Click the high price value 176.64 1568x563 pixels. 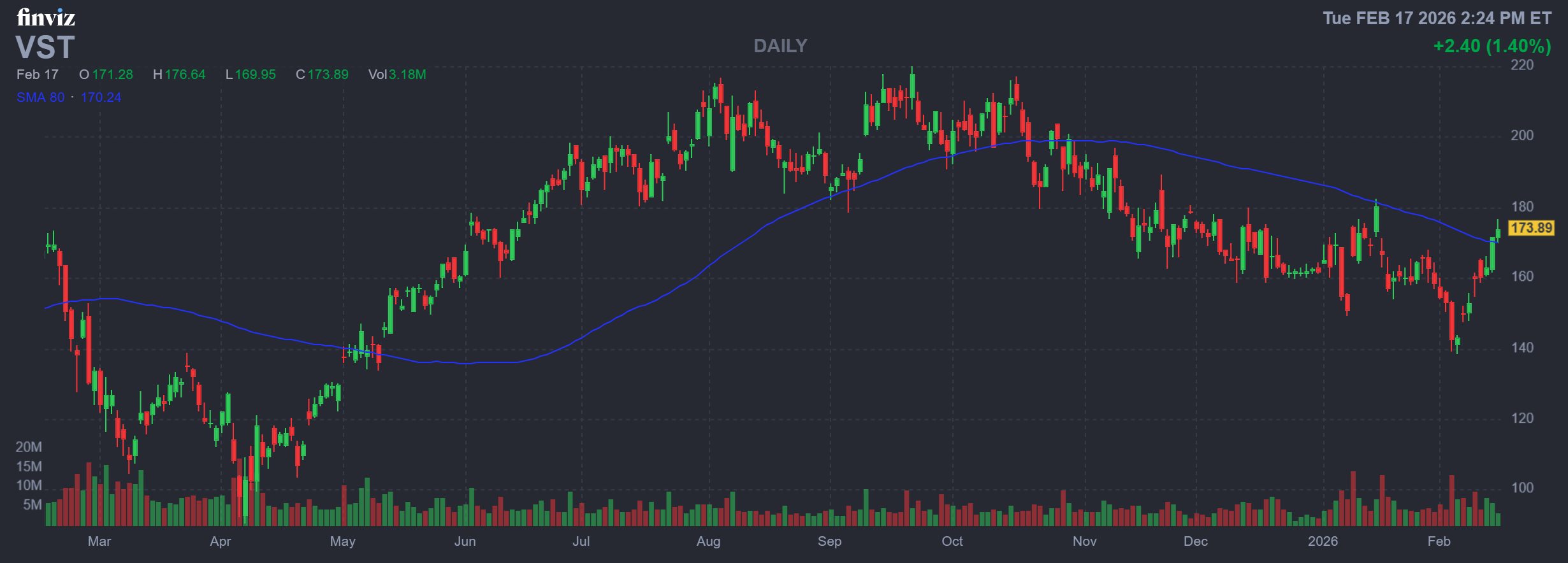coord(185,75)
